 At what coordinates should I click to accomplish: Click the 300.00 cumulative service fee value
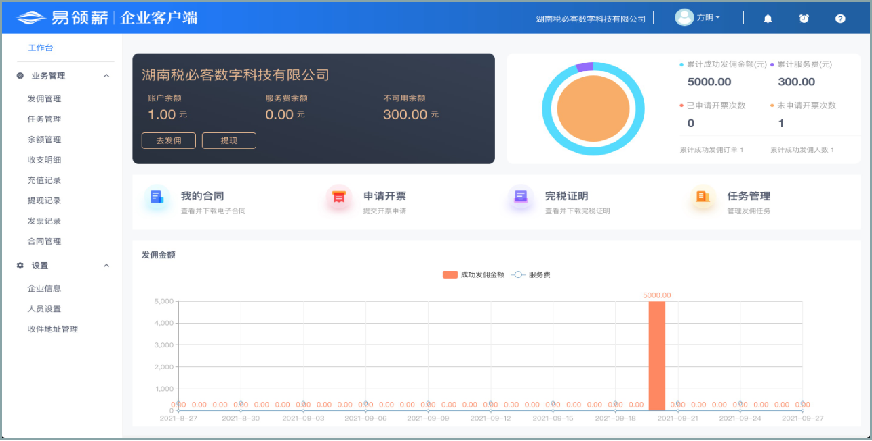pyautogui.click(x=796, y=82)
